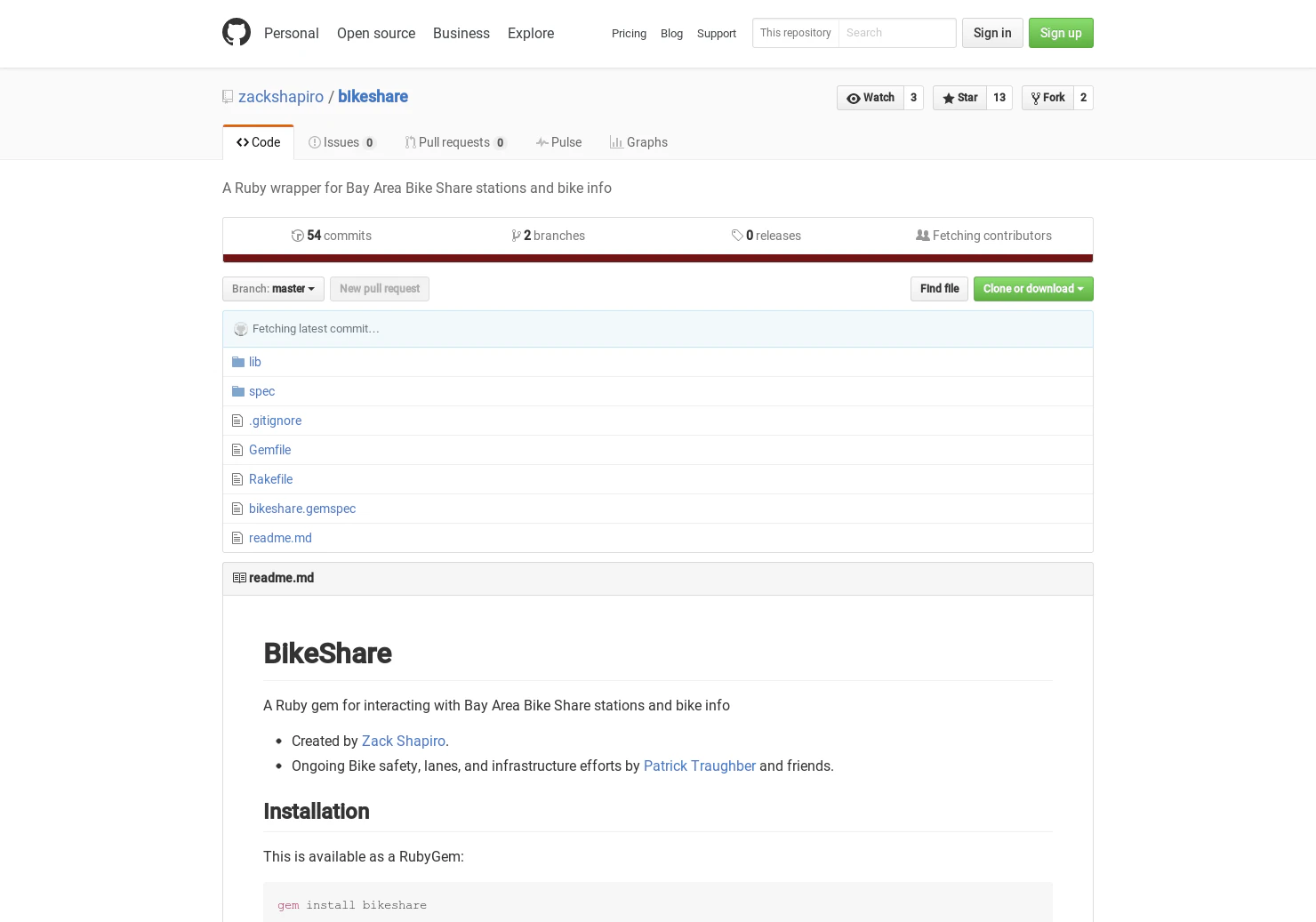1316x922 pixels.
Task: Click the avatar beside Fetching latest commit
Action: [x=241, y=329]
